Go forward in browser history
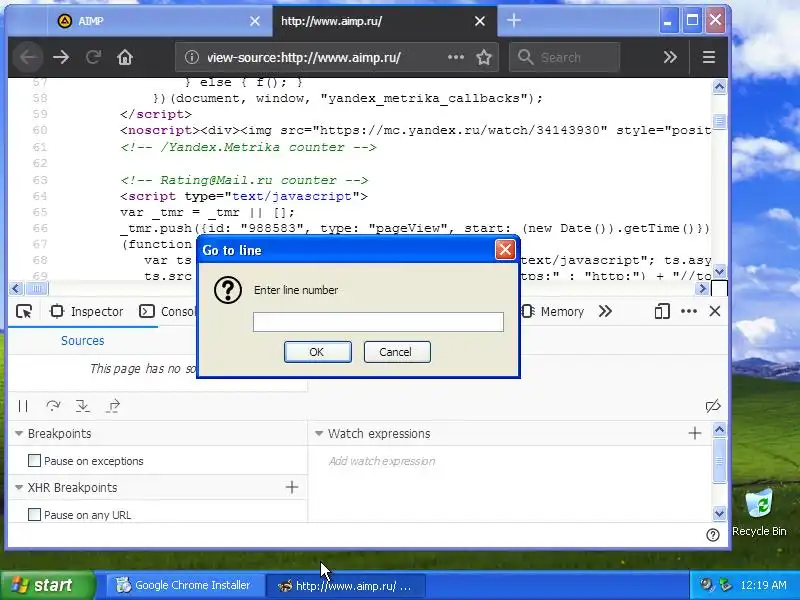This screenshot has width=800, height=600. (61, 57)
